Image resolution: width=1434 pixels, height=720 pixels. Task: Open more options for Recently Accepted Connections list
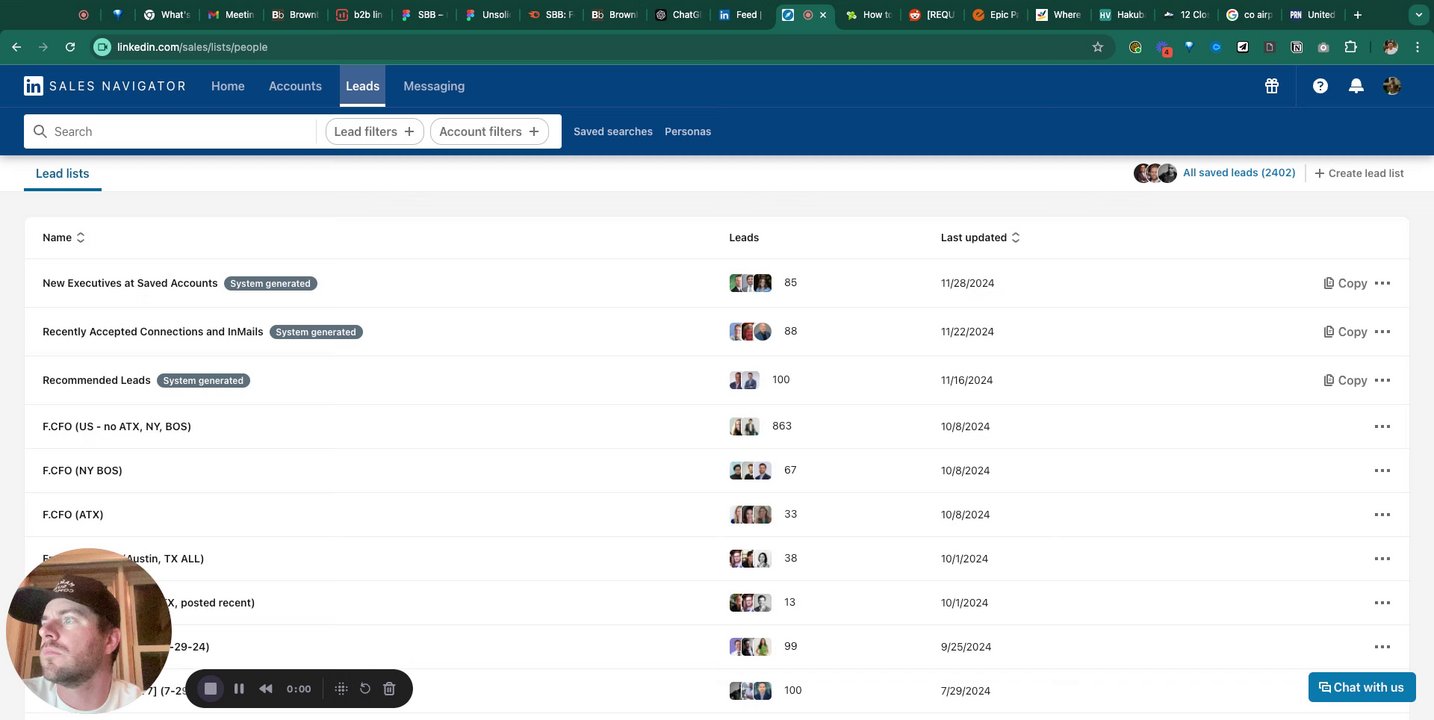[x=1382, y=331]
